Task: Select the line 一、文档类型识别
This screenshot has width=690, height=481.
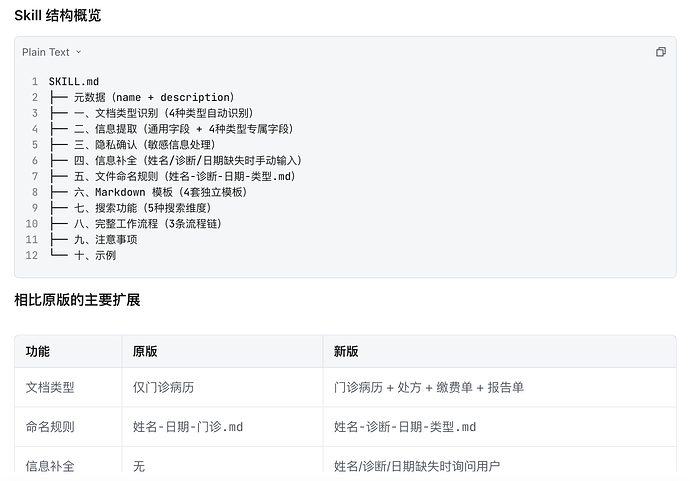Action: pyautogui.click(x=152, y=113)
